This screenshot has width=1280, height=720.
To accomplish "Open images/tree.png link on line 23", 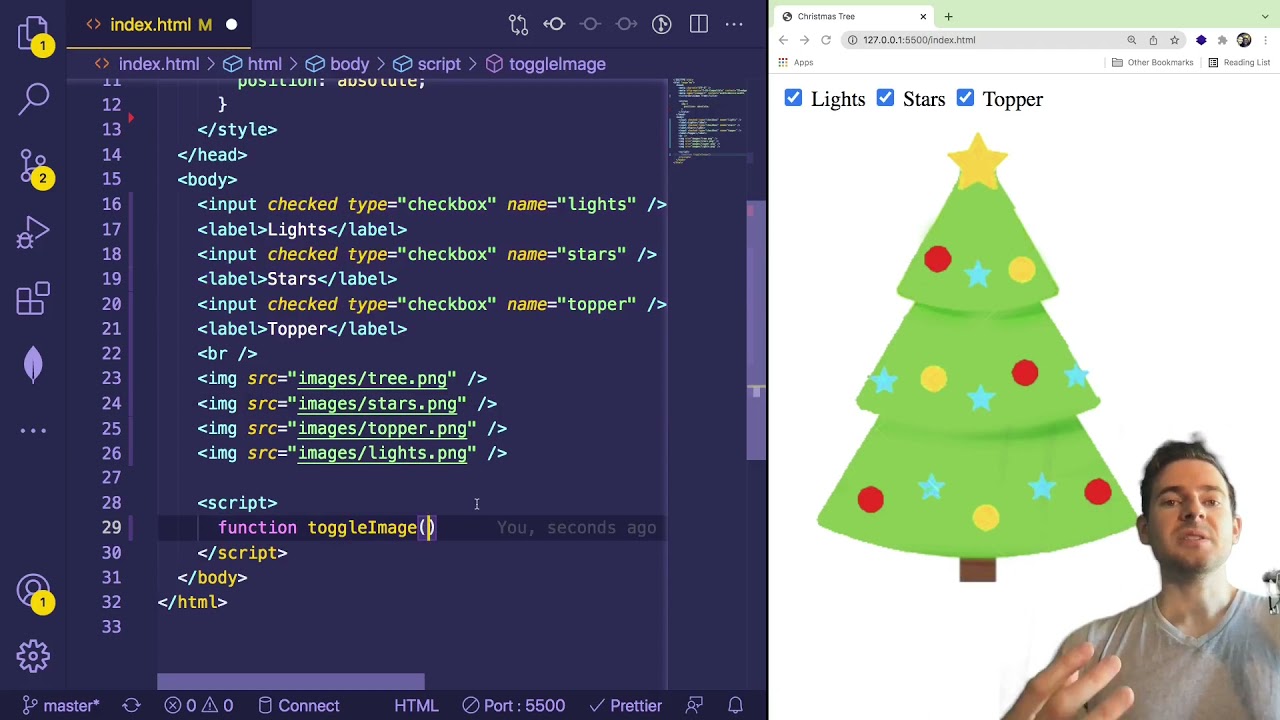I will click(372, 379).
